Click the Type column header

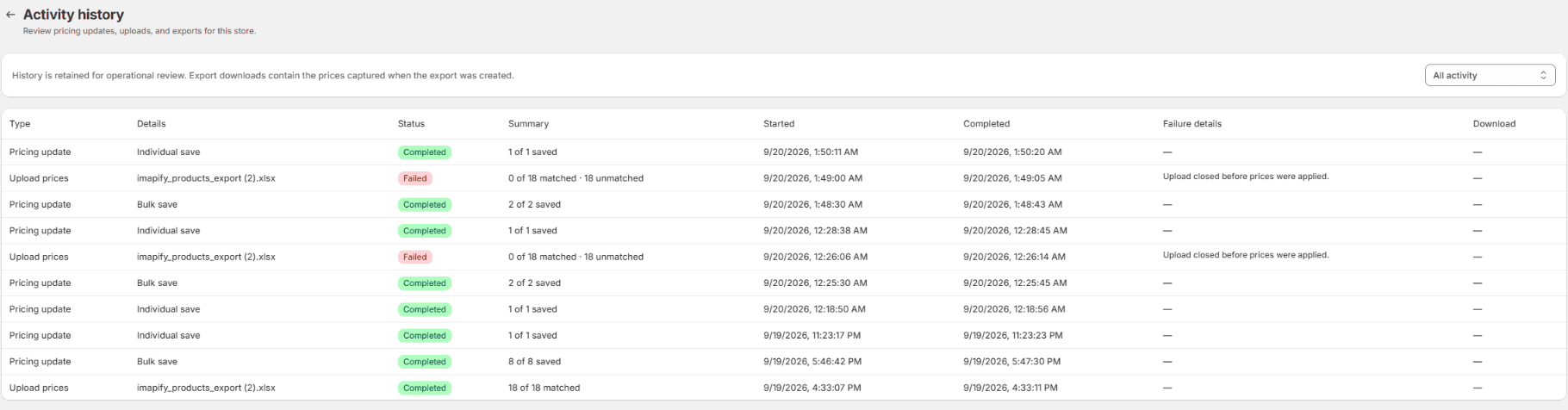pyautogui.click(x=20, y=124)
